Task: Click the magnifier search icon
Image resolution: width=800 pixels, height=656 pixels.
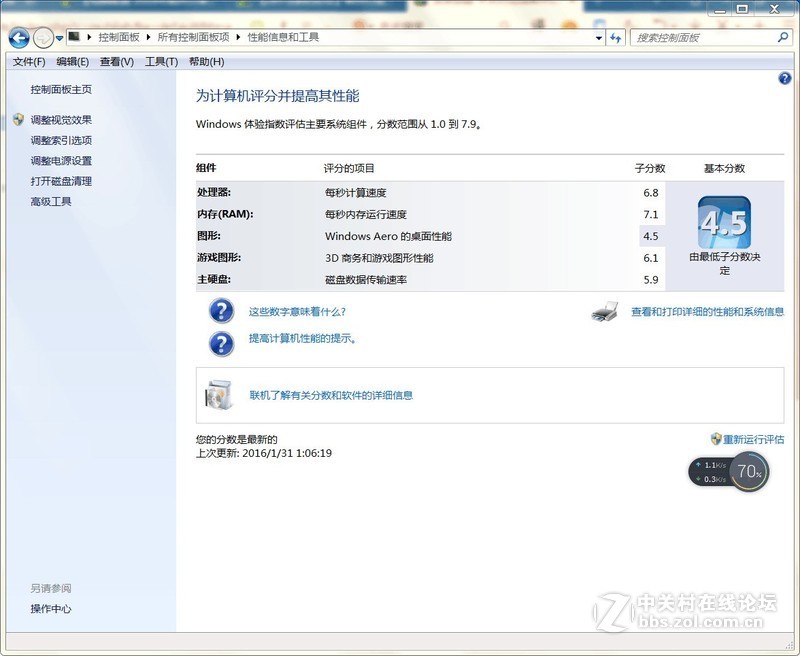Action: tap(783, 37)
